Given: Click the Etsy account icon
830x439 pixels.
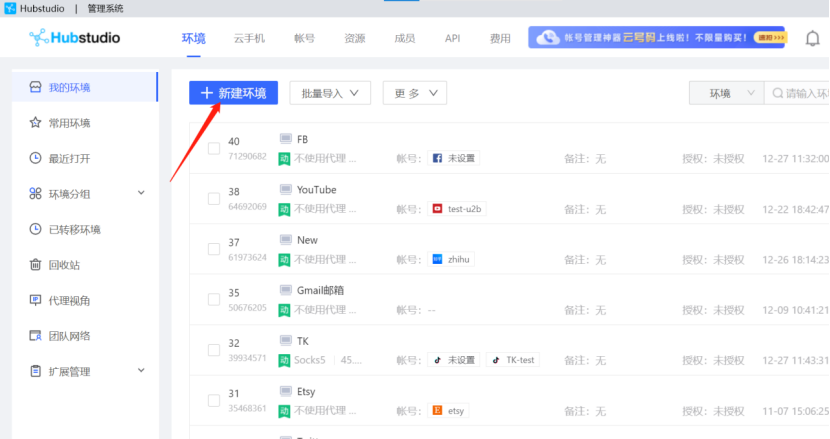Looking at the screenshot, I should (437, 410).
